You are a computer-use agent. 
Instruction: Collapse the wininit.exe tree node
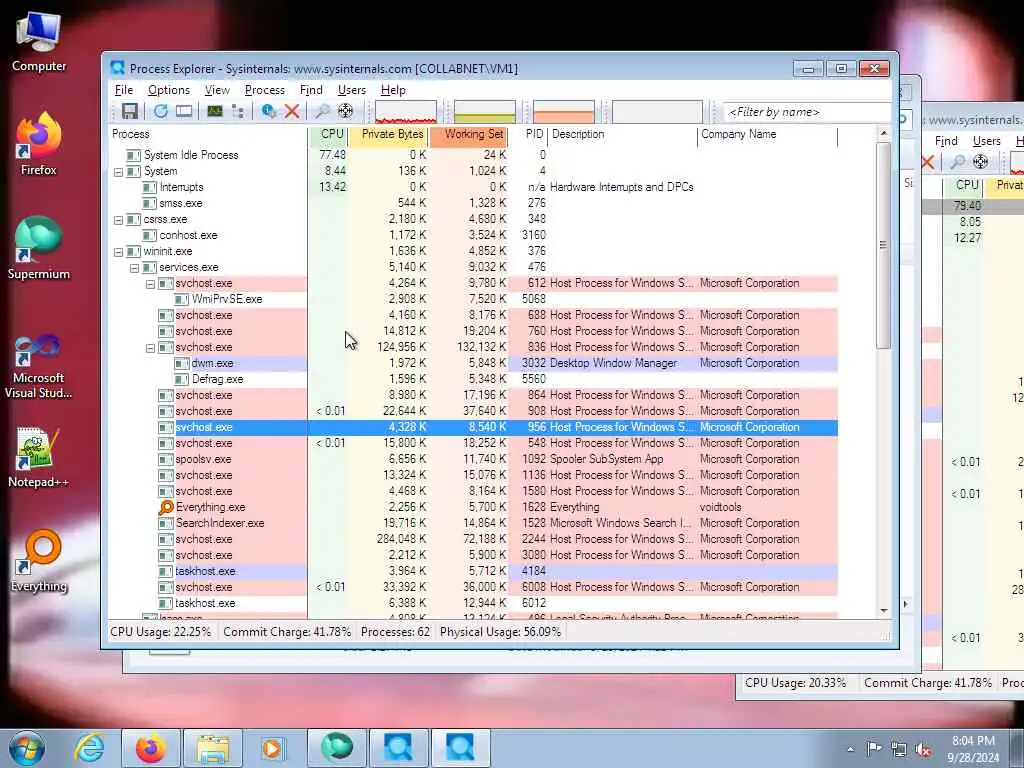(118, 252)
